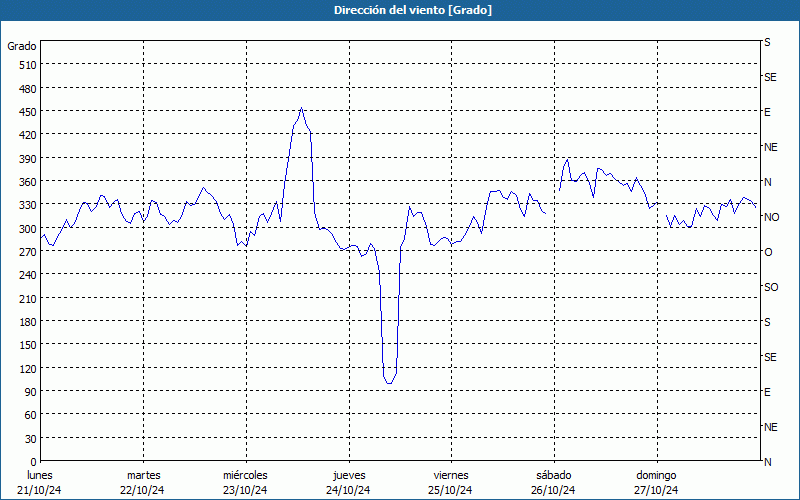Click the 'E' compass label level with 450
800x500 pixels.
pyautogui.click(x=767, y=112)
